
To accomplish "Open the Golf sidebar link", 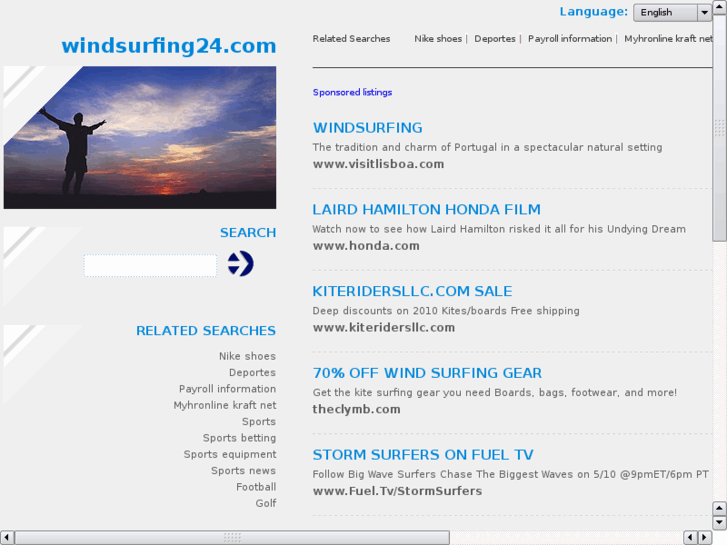I will point(266,503).
